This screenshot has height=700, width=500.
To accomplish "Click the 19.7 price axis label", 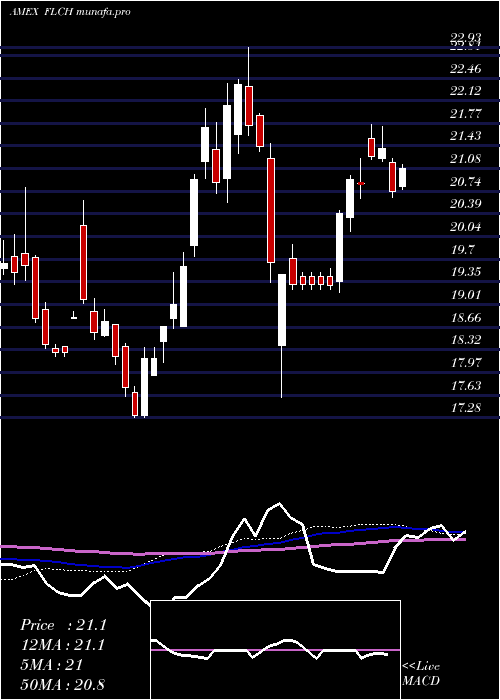I will tap(462, 250).
